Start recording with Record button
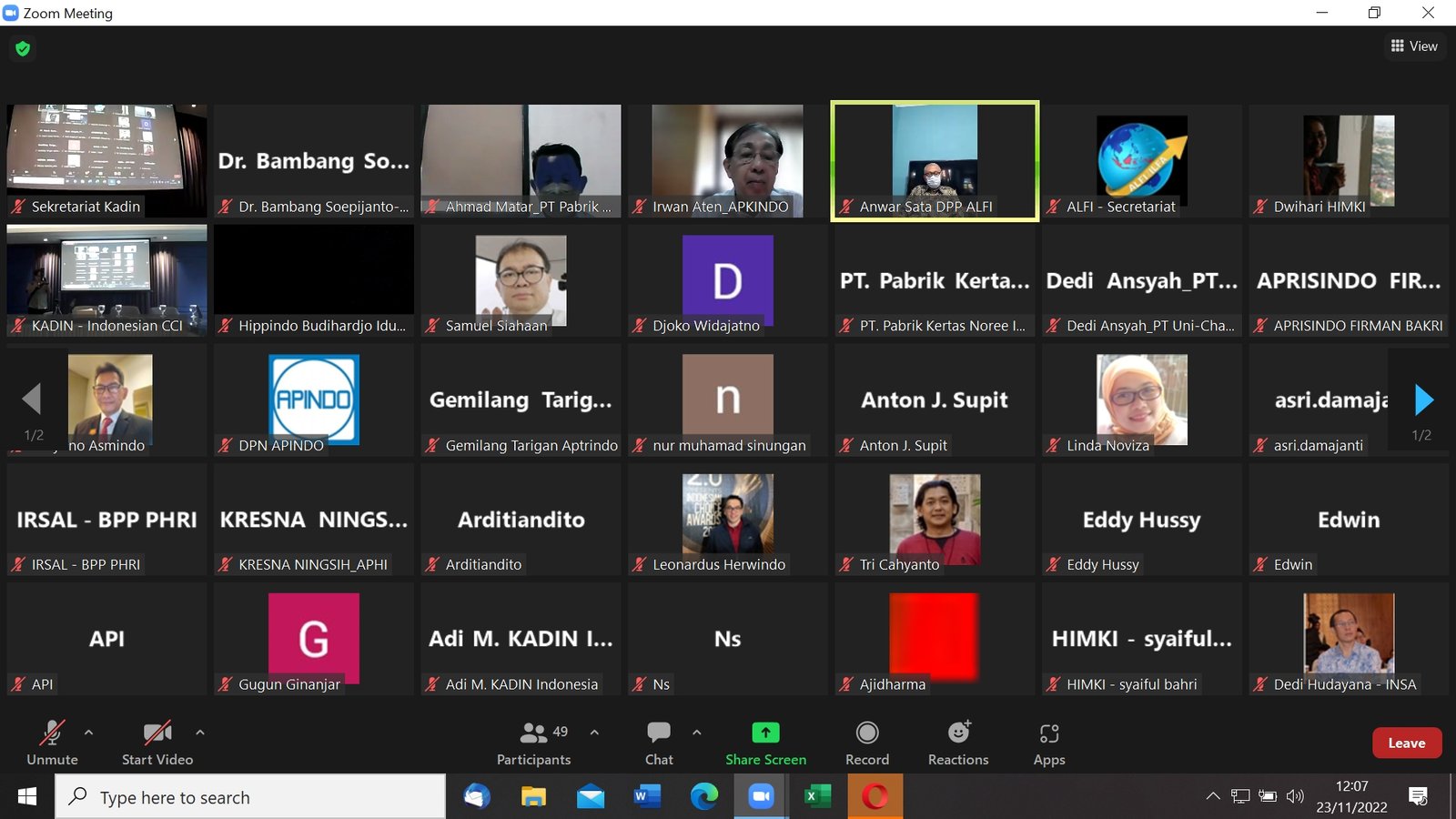This screenshot has width=1456, height=819. tap(867, 743)
